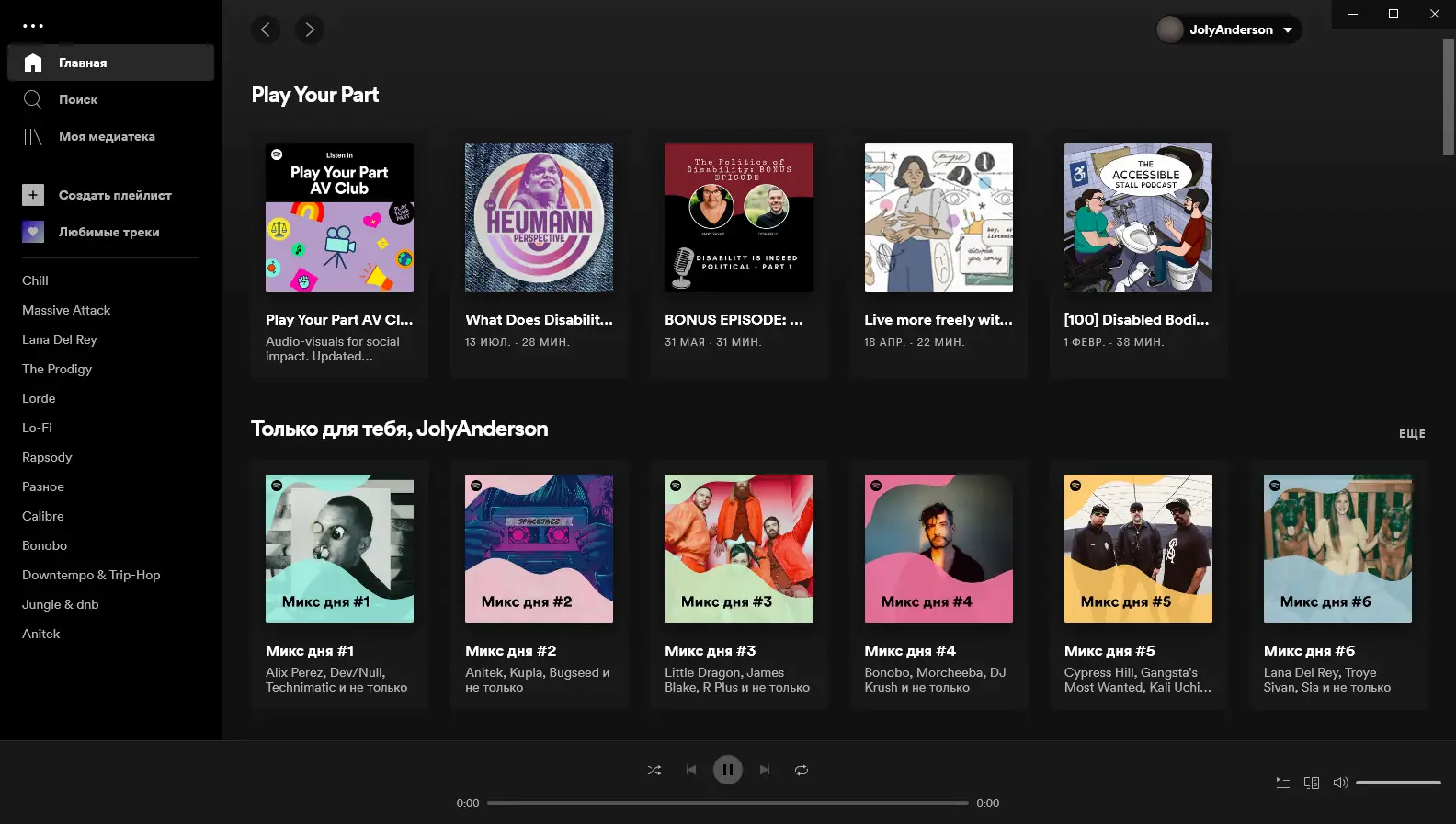This screenshot has width=1456, height=824.
Task: Open the Chill playlist
Action: click(35, 280)
